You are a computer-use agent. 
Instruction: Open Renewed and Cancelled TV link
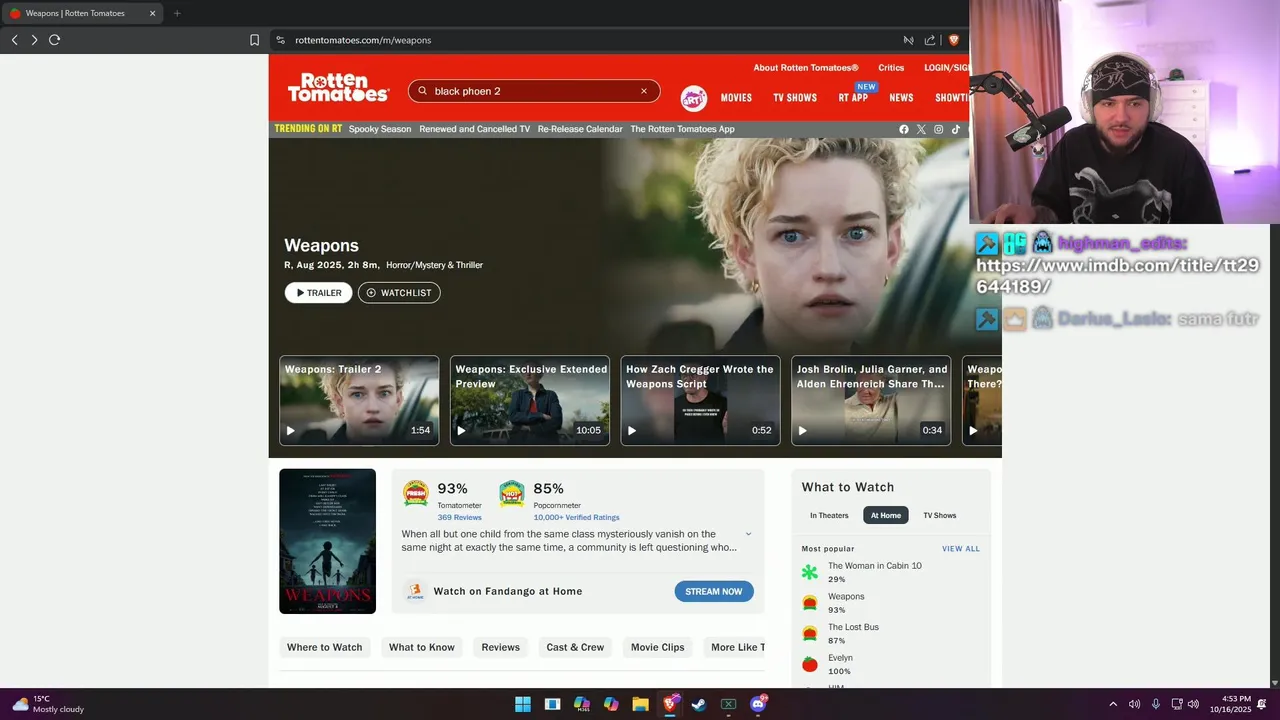[x=475, y=129]
